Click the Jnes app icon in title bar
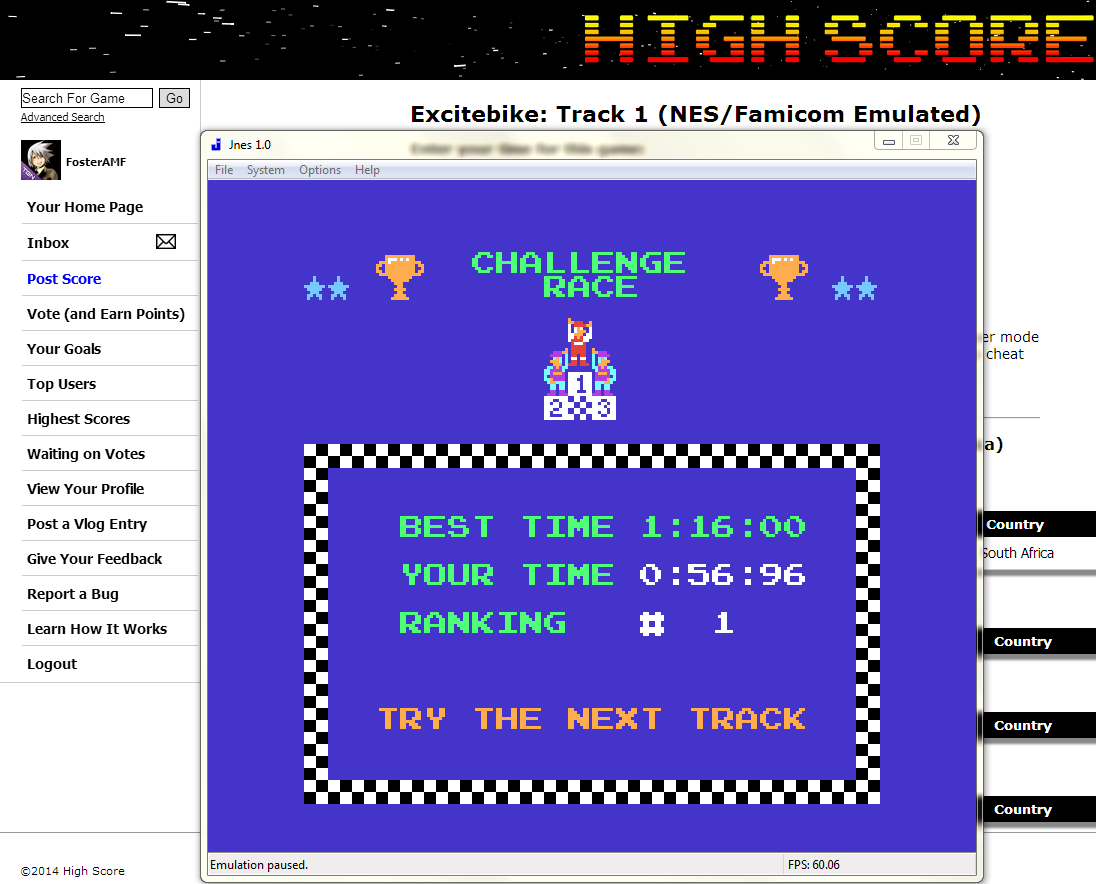 click(216, 145)
